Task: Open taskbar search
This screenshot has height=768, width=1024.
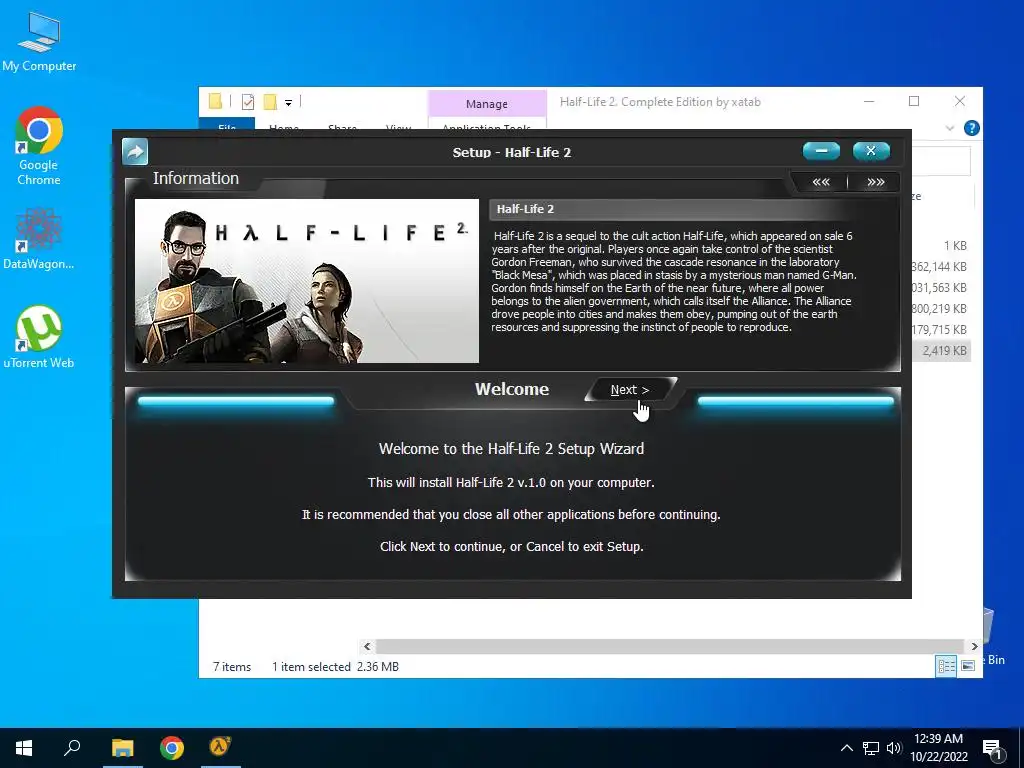Action: pyautogui.click(x=72, y=748)
